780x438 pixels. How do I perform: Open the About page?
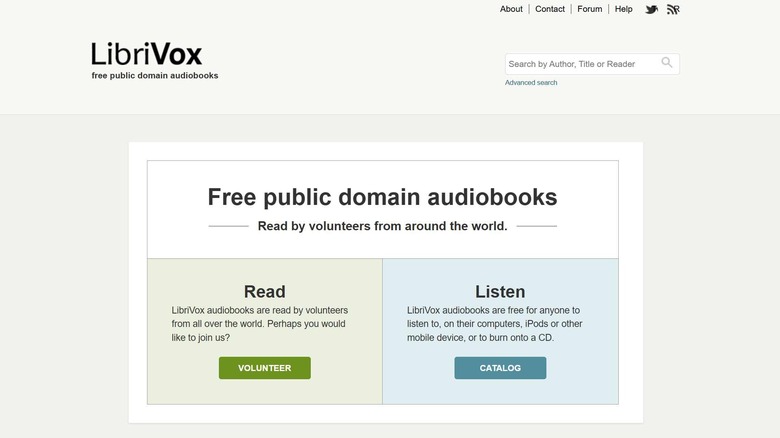511,9
